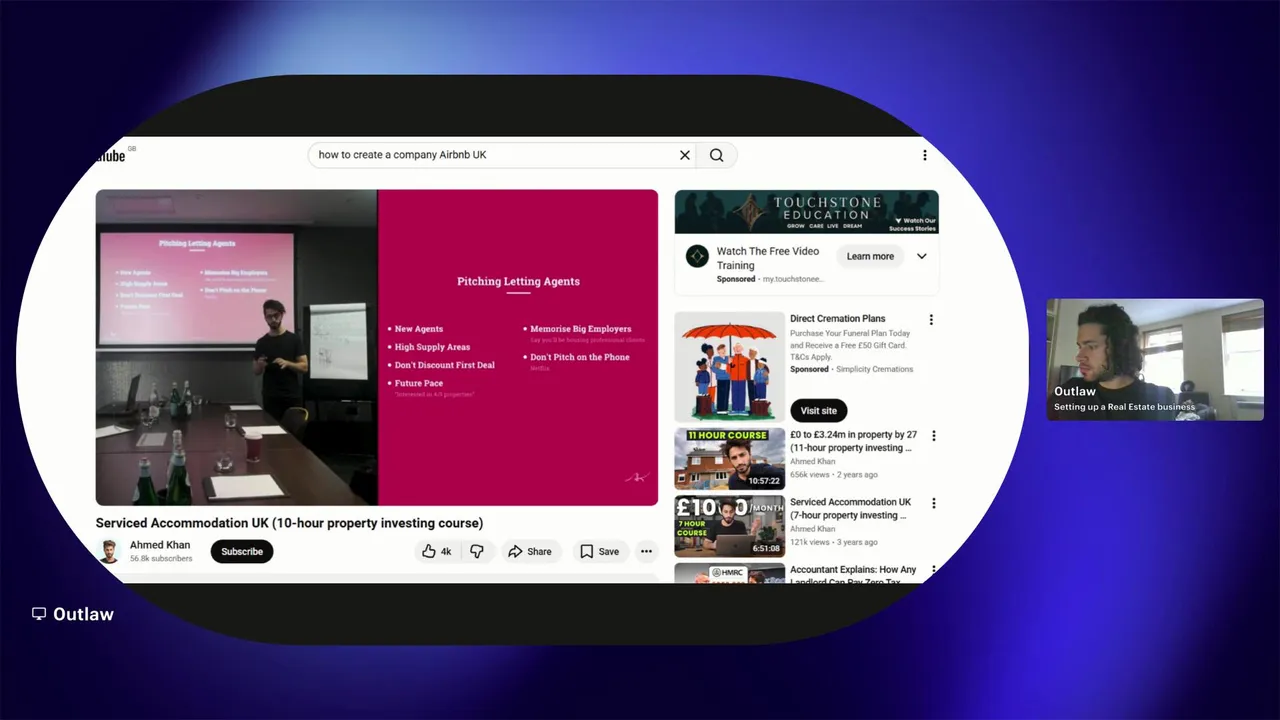The width and height of the screenshot is (1280, 720).
Task: Click 56.8k subscribers text
Action: 161,559
